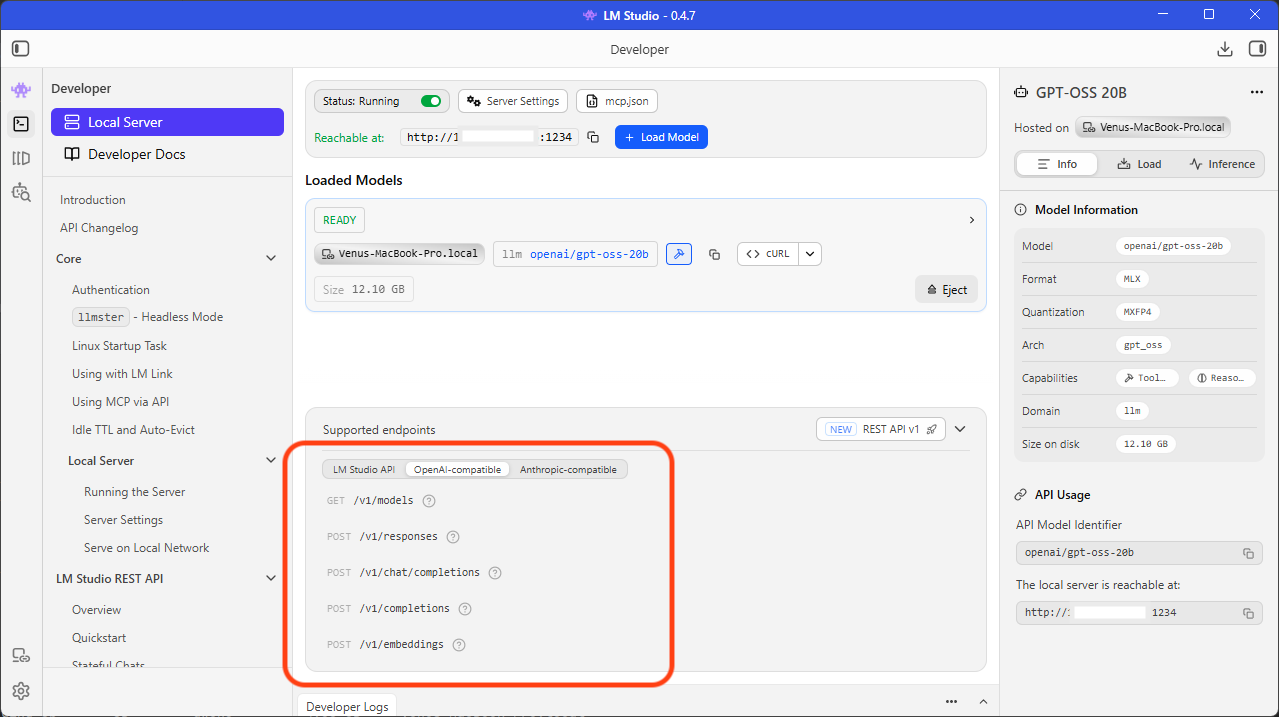Eject the loaded gpt-oss-20b model

(x=946, y=289)
